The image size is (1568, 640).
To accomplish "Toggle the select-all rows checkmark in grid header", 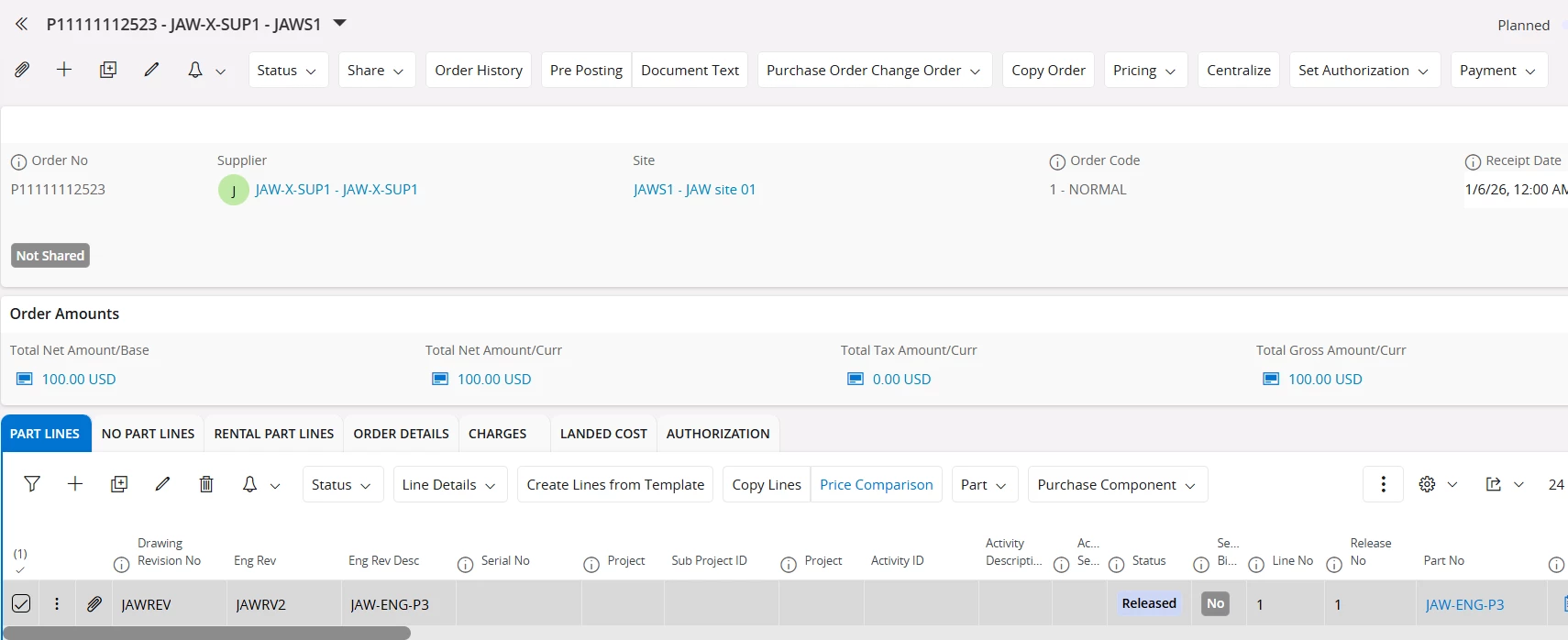I will tap(20, 569).
